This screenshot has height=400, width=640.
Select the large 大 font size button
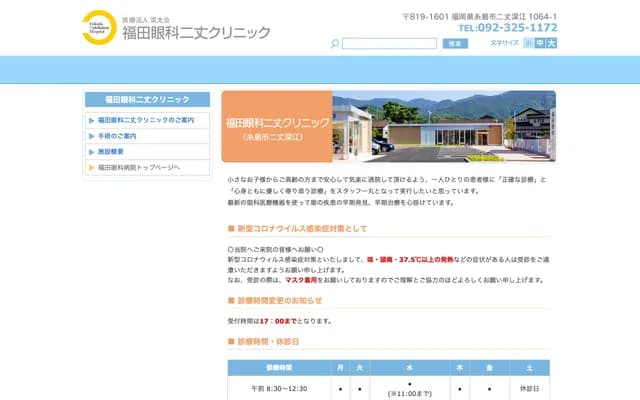551,43
